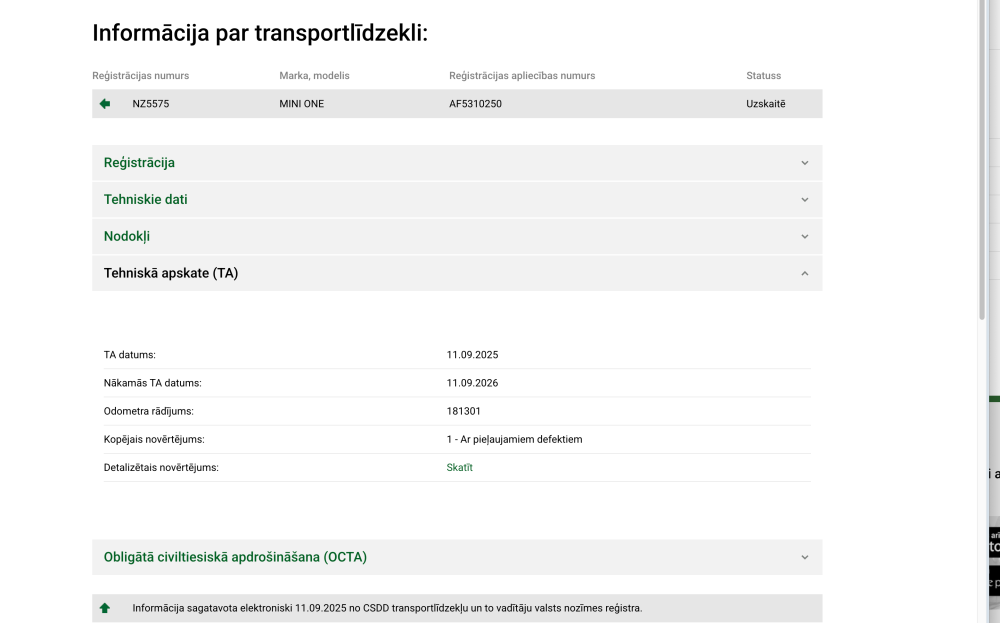
Task: Collapse the Tehniskā apskate (TA) chevron
Action: click(804, 274)
